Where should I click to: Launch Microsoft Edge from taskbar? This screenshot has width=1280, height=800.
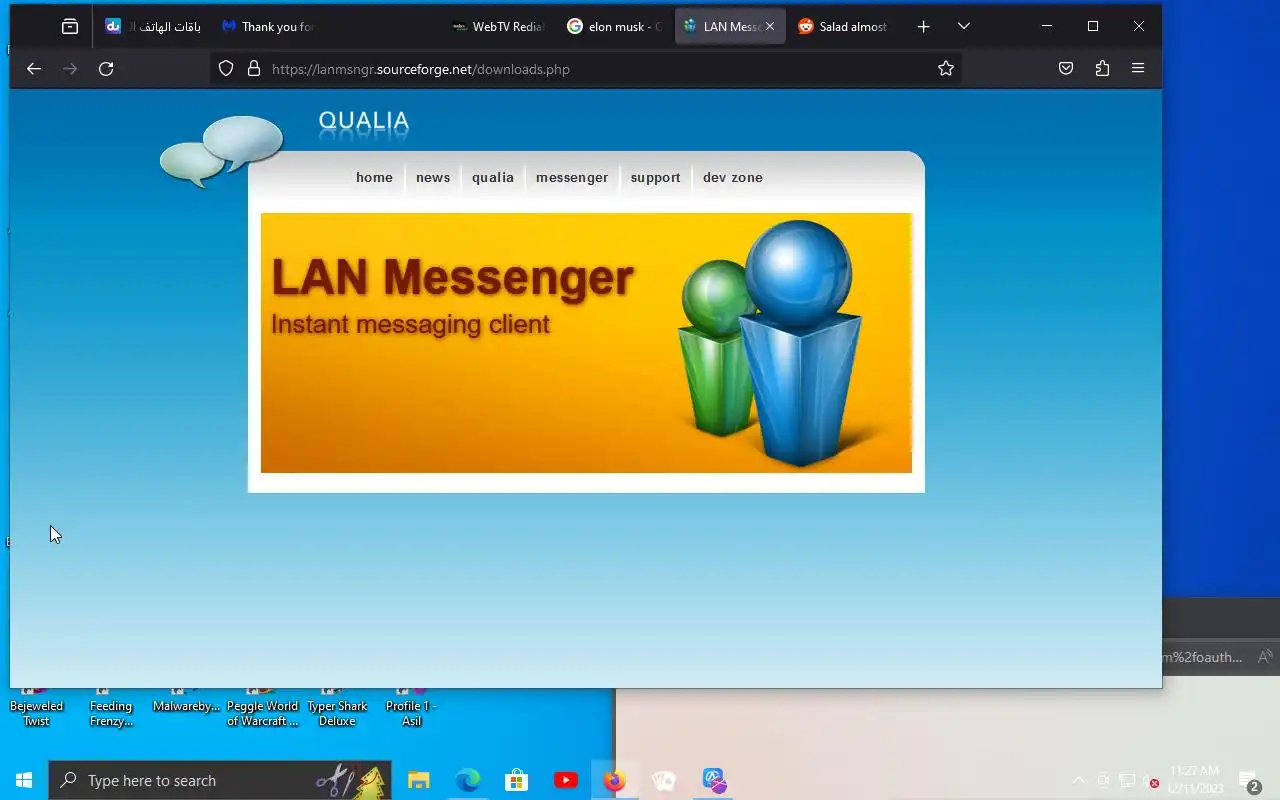(467, 780)
